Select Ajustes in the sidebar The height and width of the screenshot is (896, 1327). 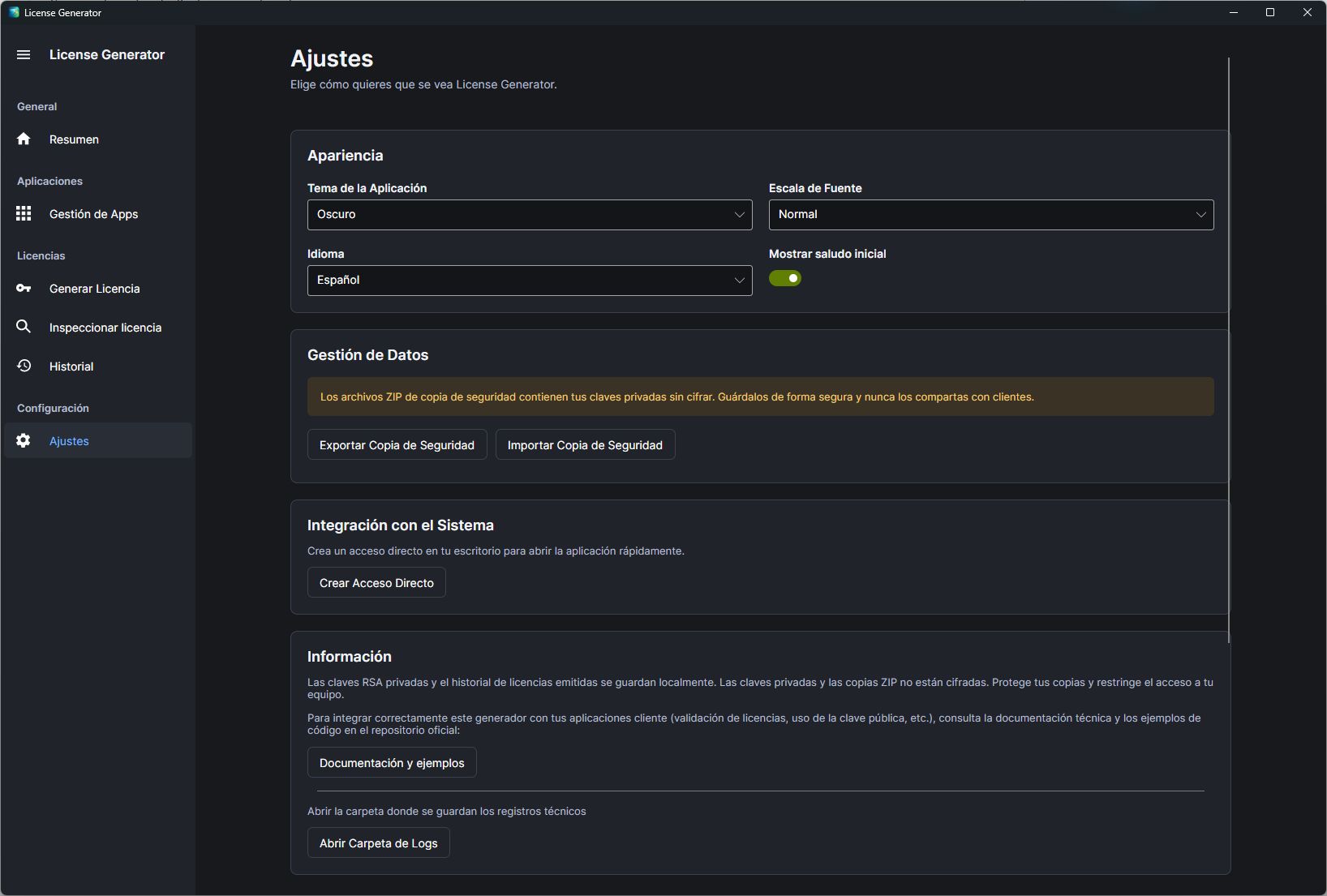(x=98, y=440)
